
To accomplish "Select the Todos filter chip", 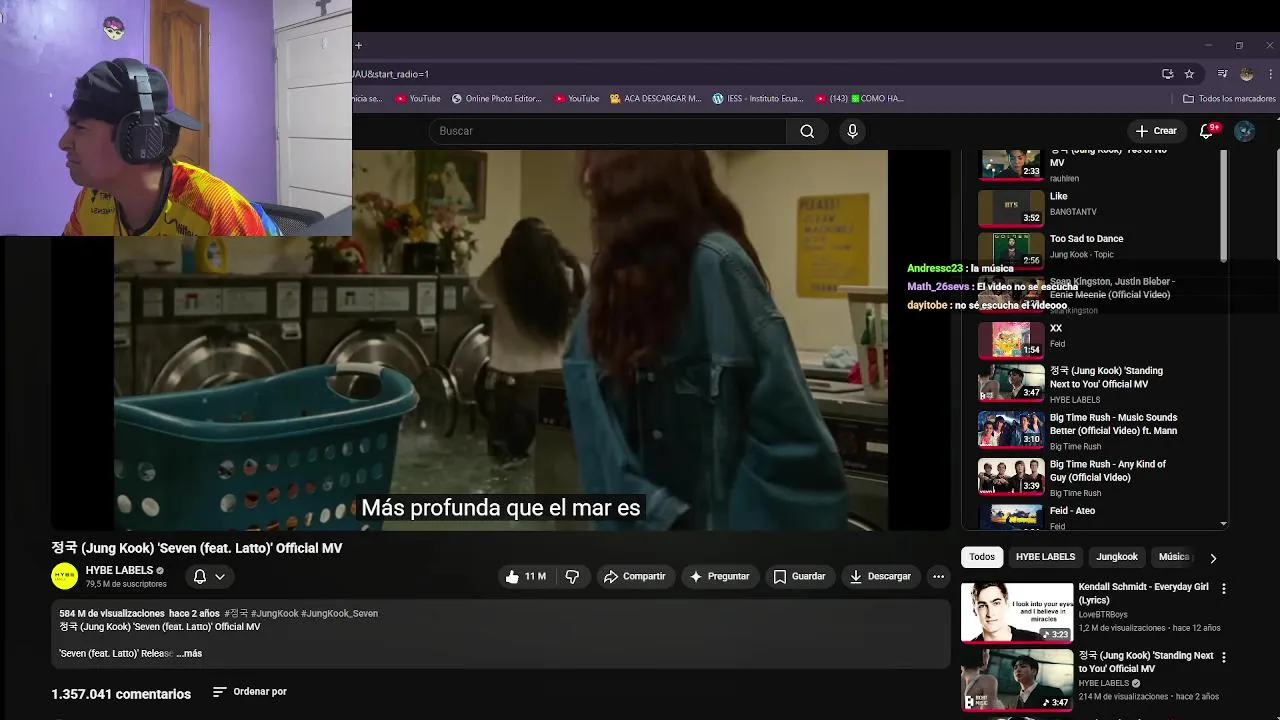I will click(x=982, y=557).
